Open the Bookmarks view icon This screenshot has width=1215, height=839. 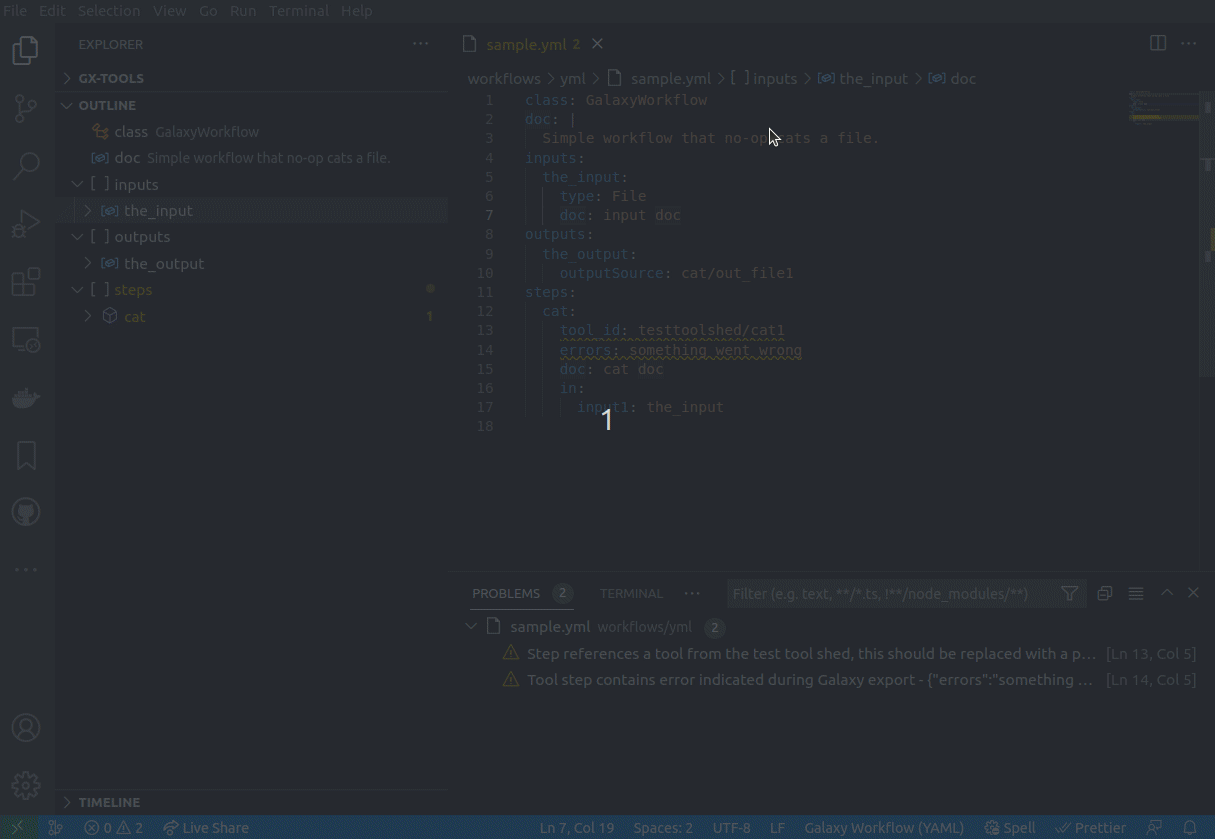(26, 456)
